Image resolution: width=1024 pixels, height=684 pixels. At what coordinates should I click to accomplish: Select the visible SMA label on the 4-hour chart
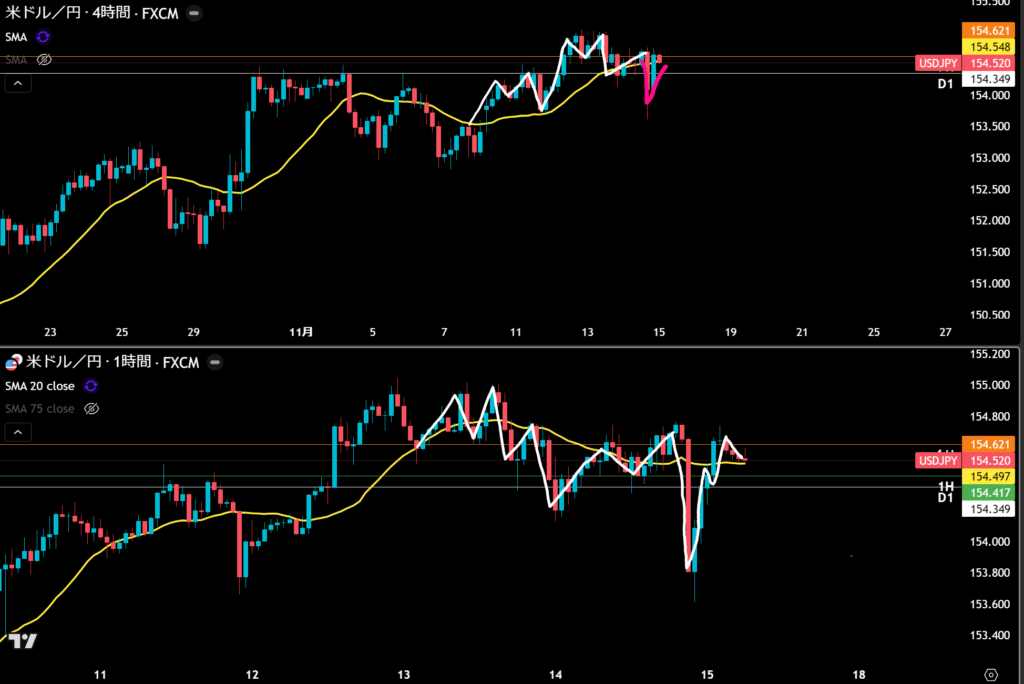(16, 37)
